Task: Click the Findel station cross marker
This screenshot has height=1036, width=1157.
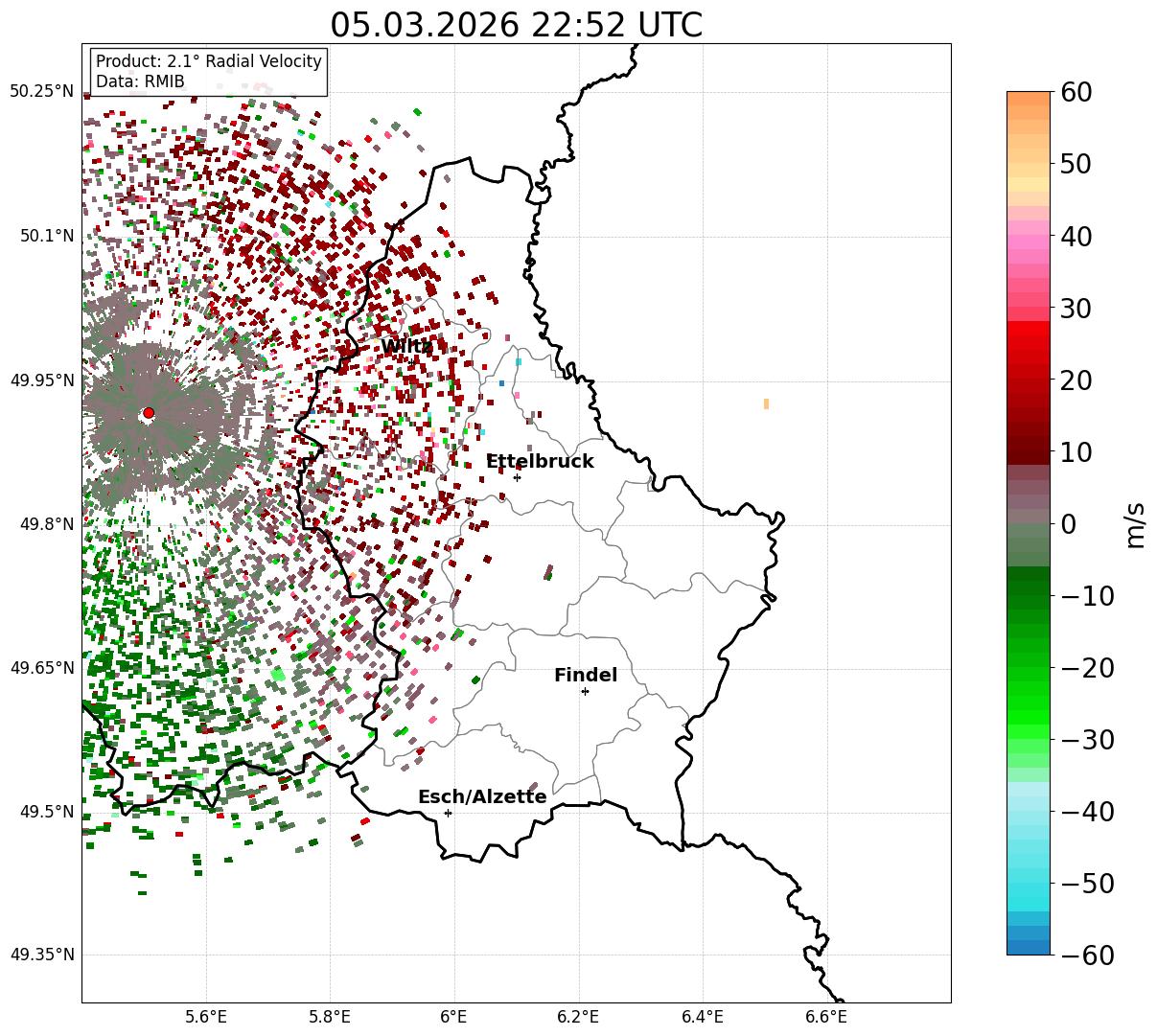Action: [x=585, y=691]
